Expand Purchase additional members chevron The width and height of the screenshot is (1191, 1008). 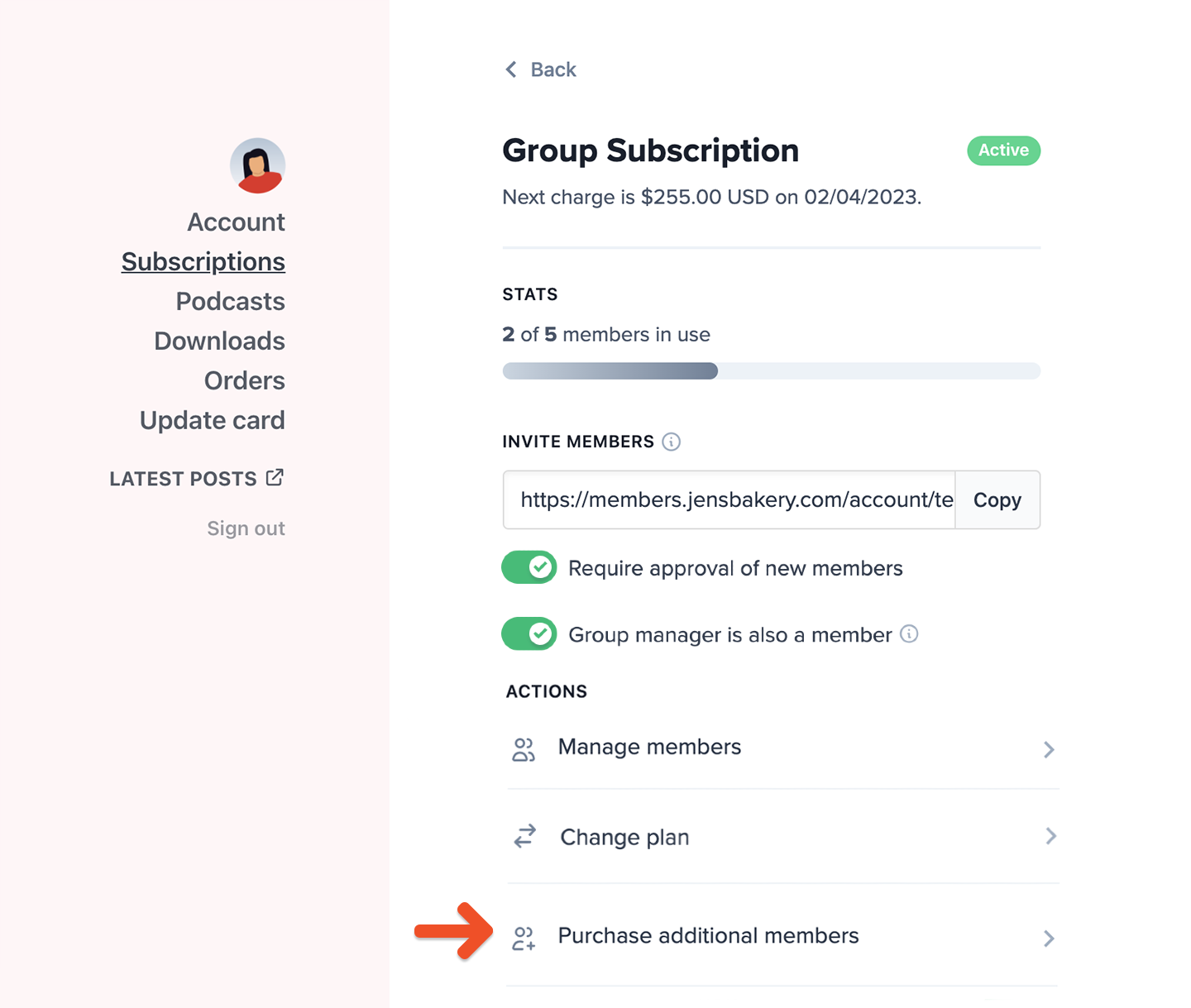point(1049,939)
